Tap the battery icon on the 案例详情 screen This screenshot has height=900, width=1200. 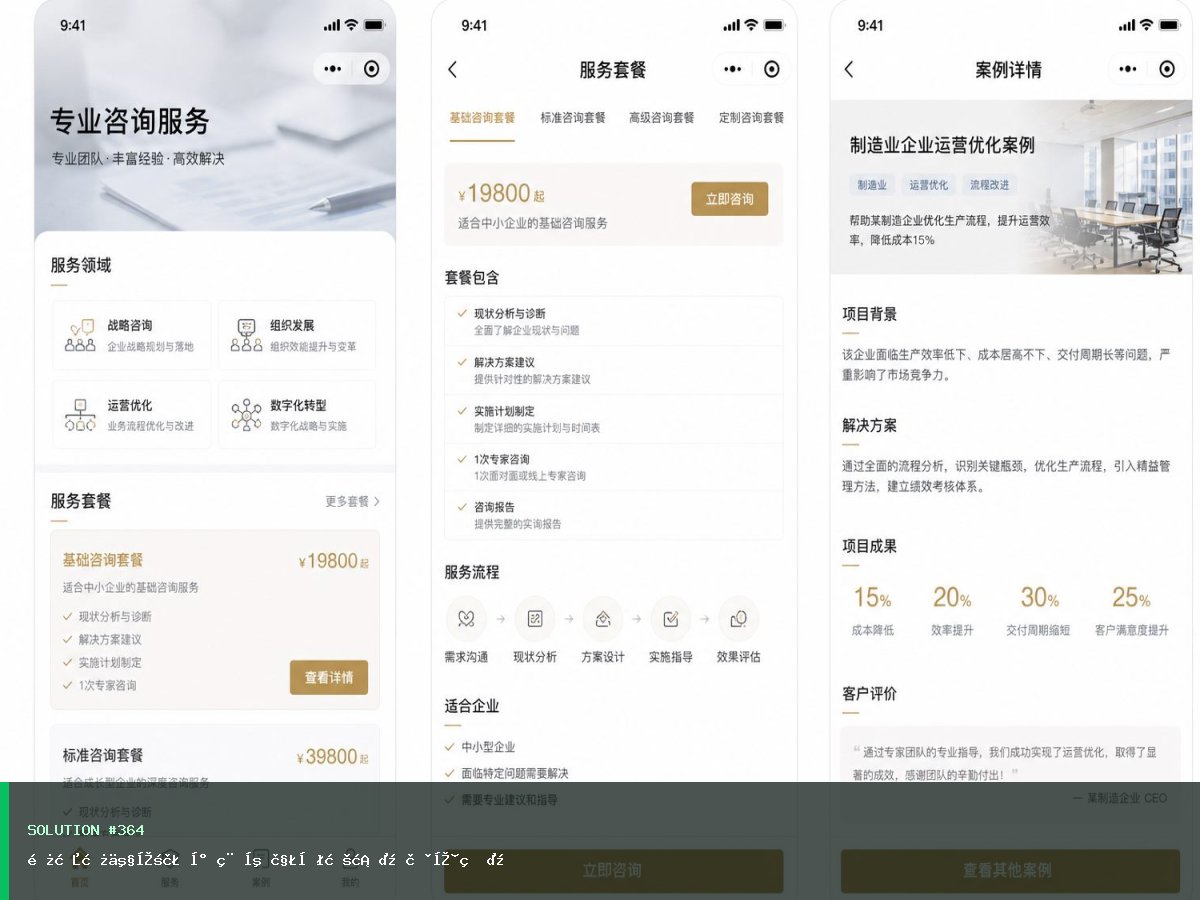point(1170,25)
